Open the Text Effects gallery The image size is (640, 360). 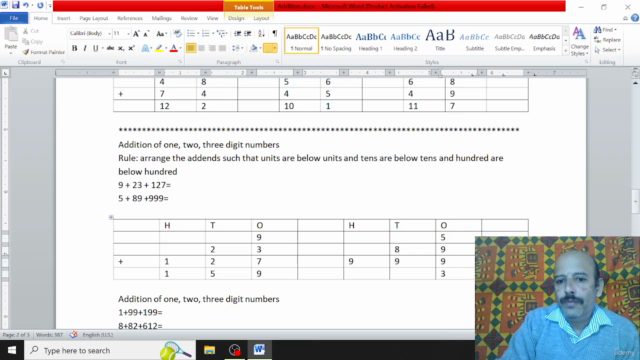pos(146,48)
